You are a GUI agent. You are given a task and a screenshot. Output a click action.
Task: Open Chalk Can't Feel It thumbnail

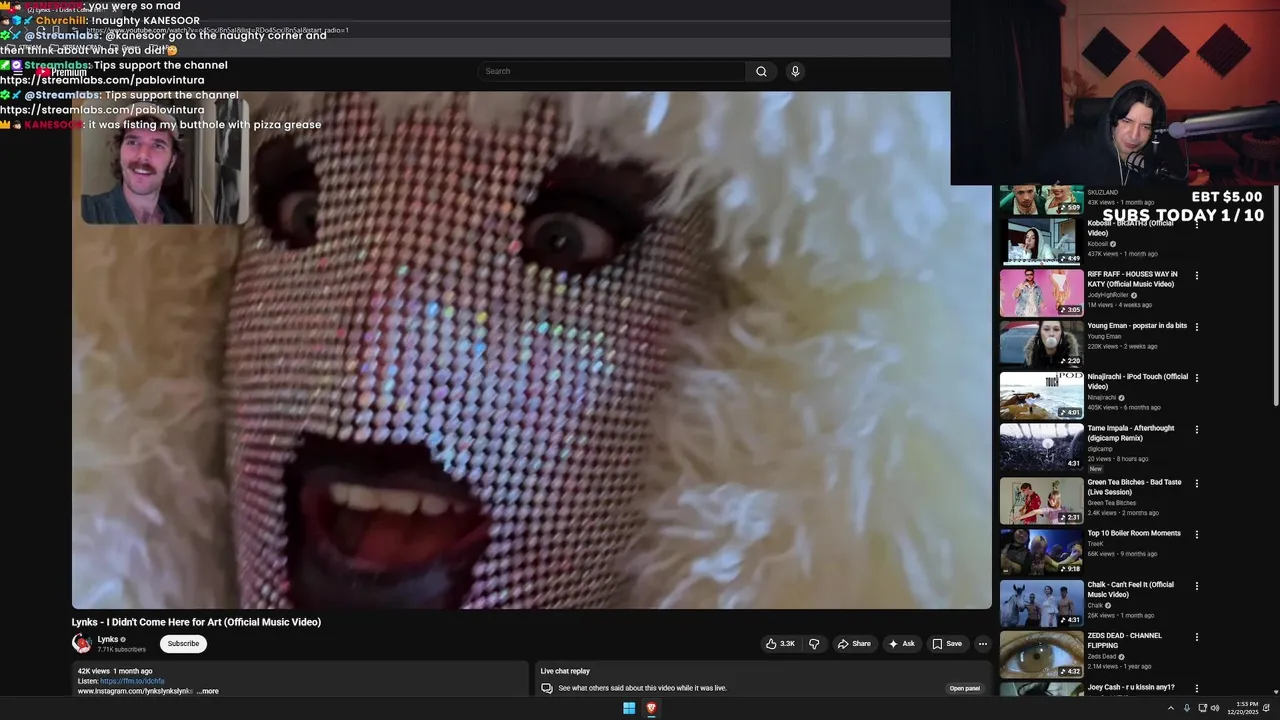coord(1041,604)
